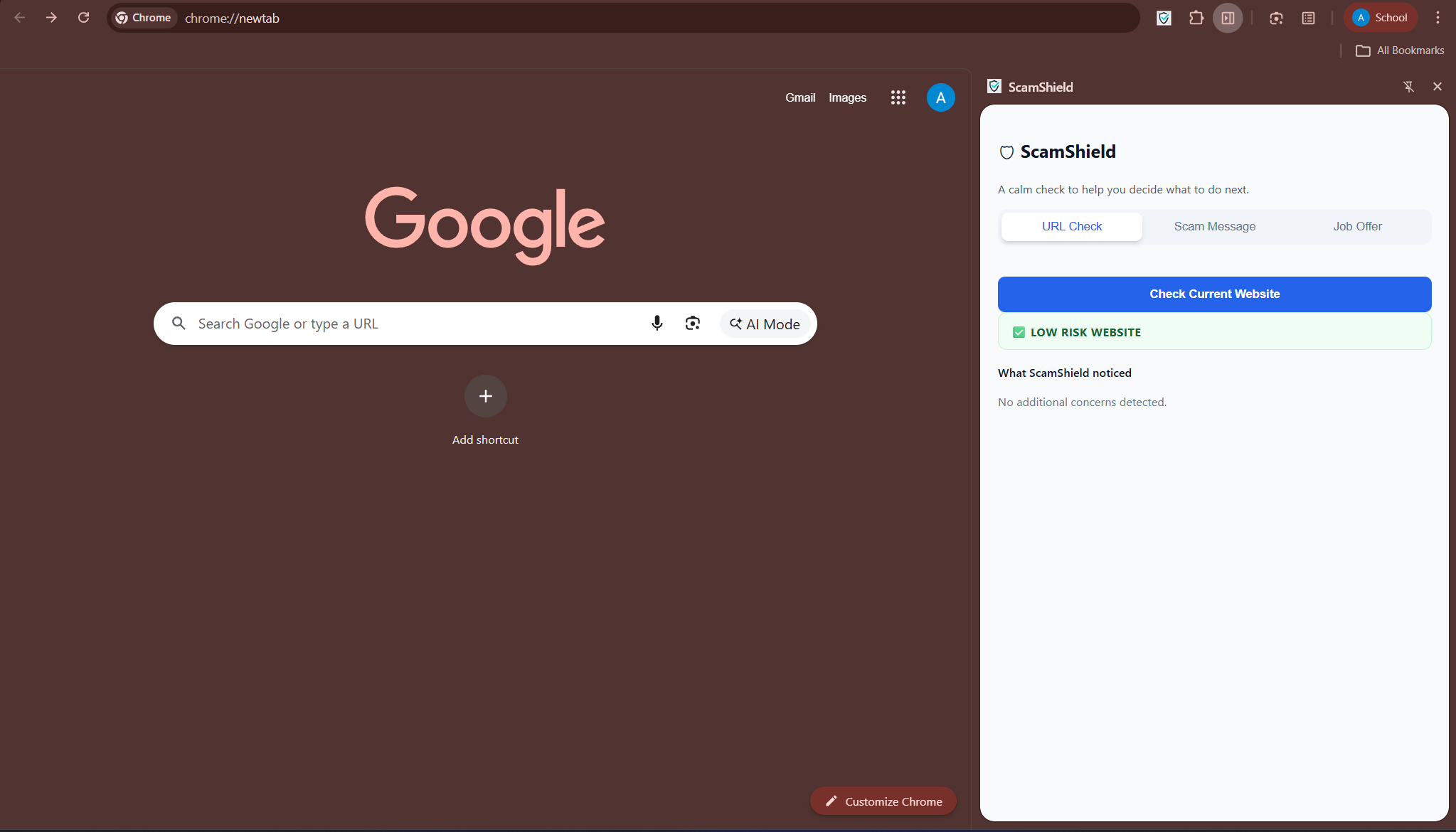Screen dimensions: 1456x832
Task: Search by image with Lens icon
Action: pyautogui.click(x=693, y=324)
